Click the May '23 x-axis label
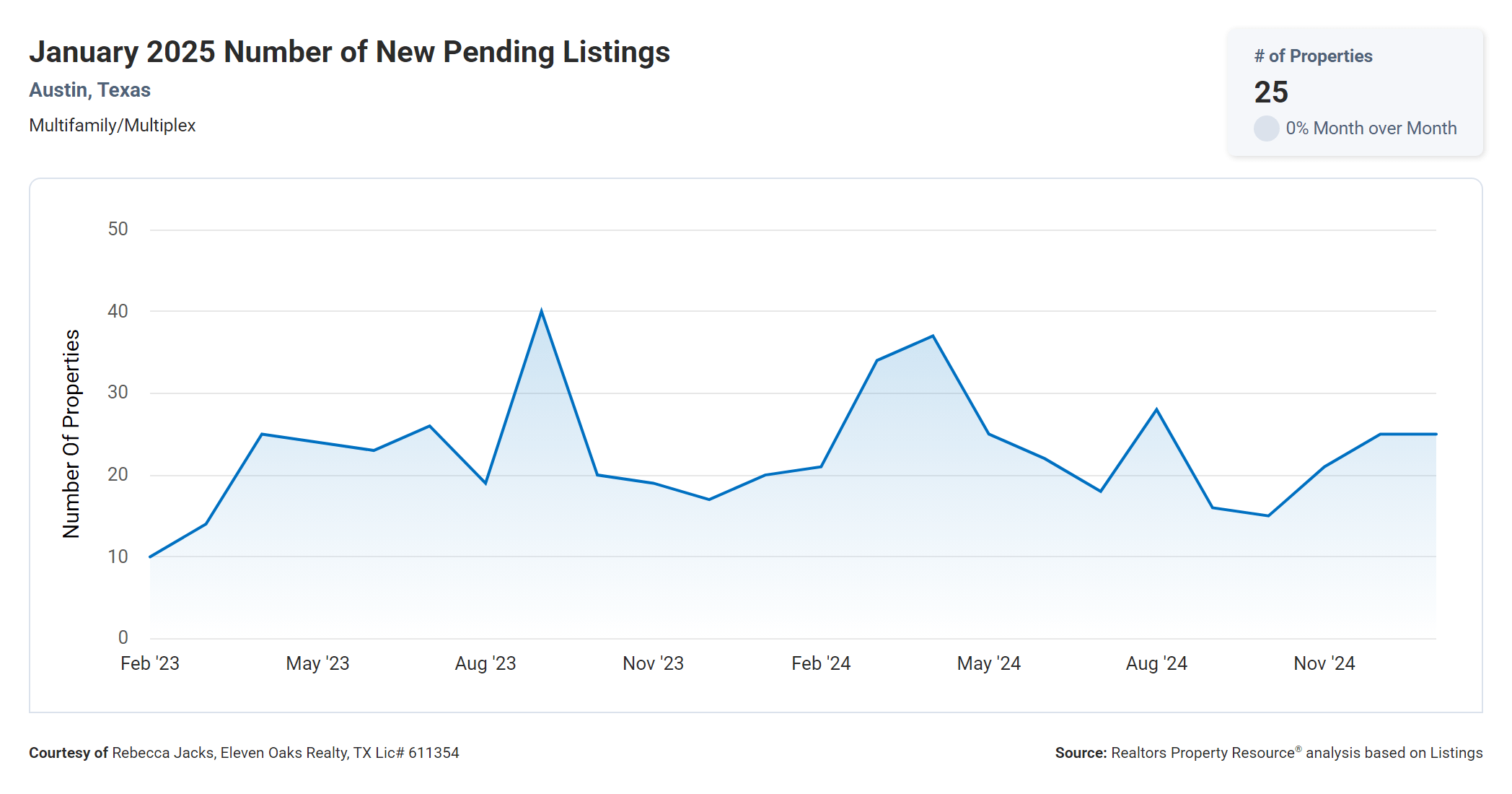 [x=317, y=663]
